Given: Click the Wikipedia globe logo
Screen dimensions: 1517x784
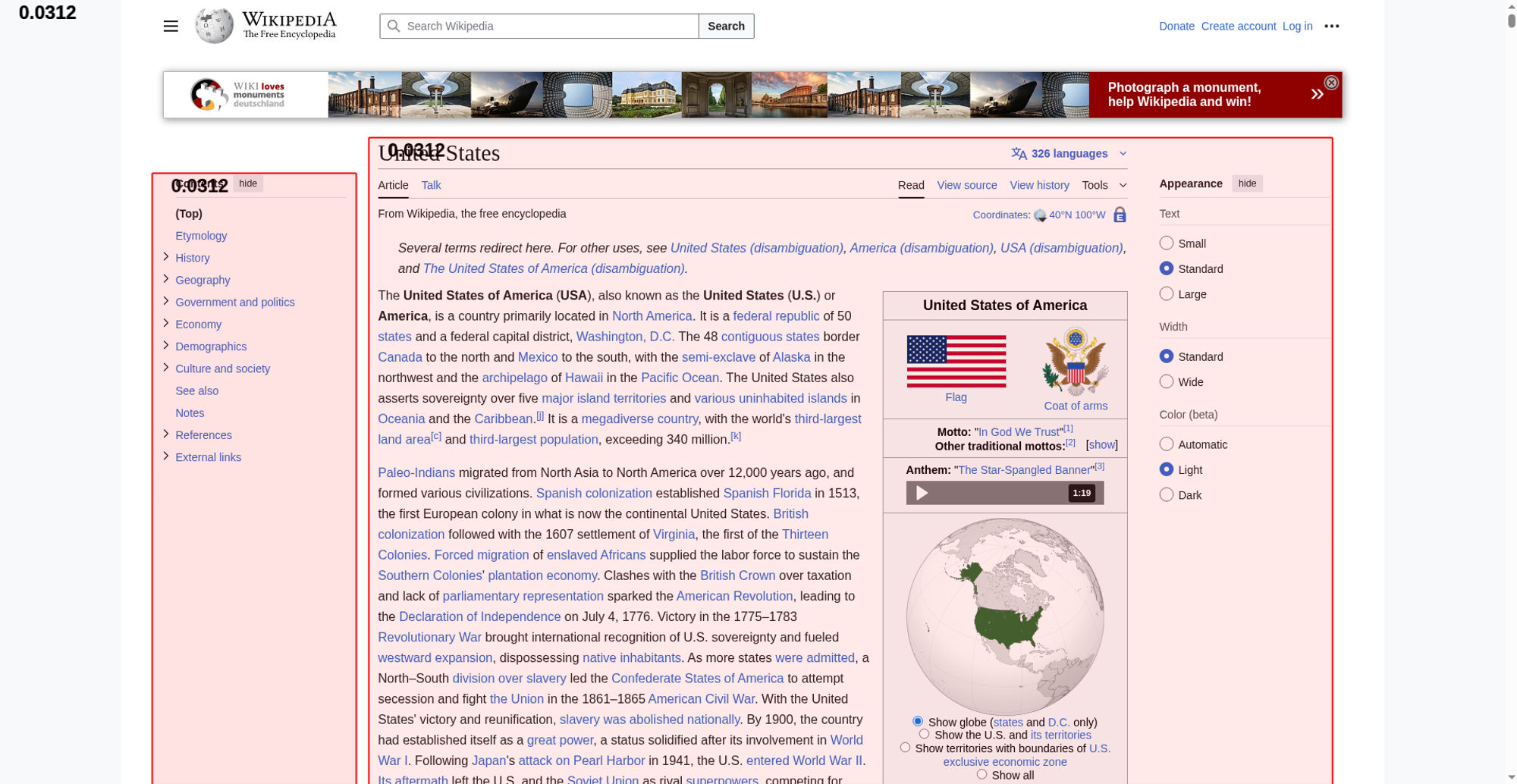Looking at the screenshot, I should coord(214,26).
